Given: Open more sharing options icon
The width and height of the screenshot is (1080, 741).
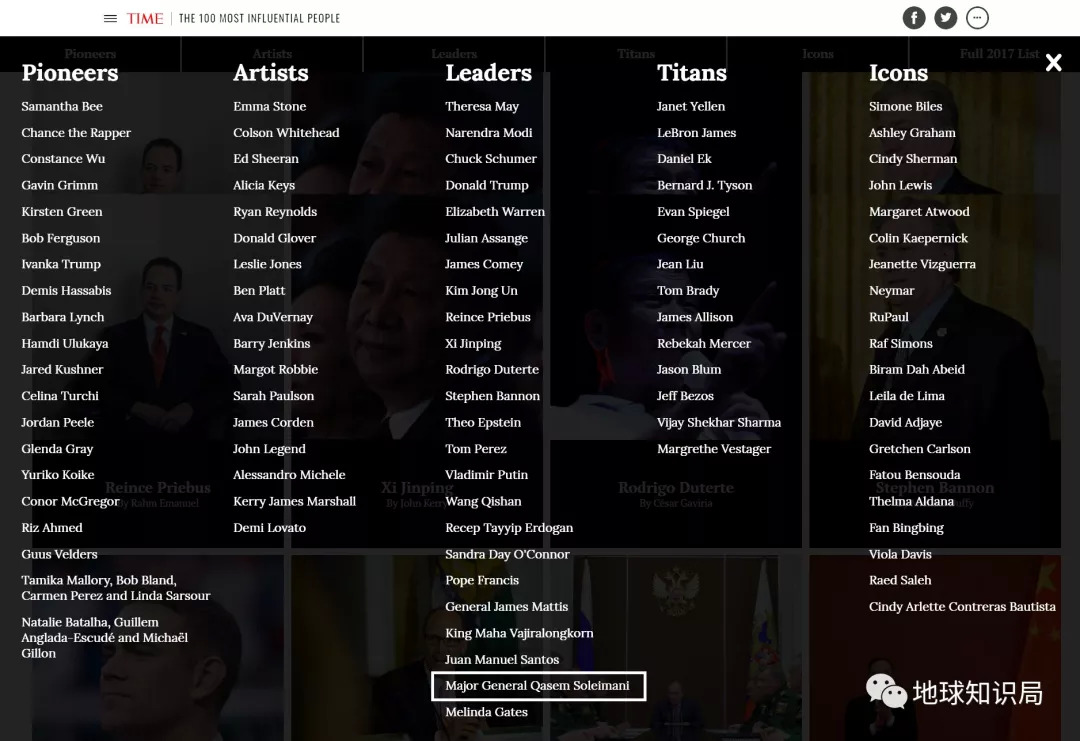Looking at the screenshot, I should pos(977,18).
